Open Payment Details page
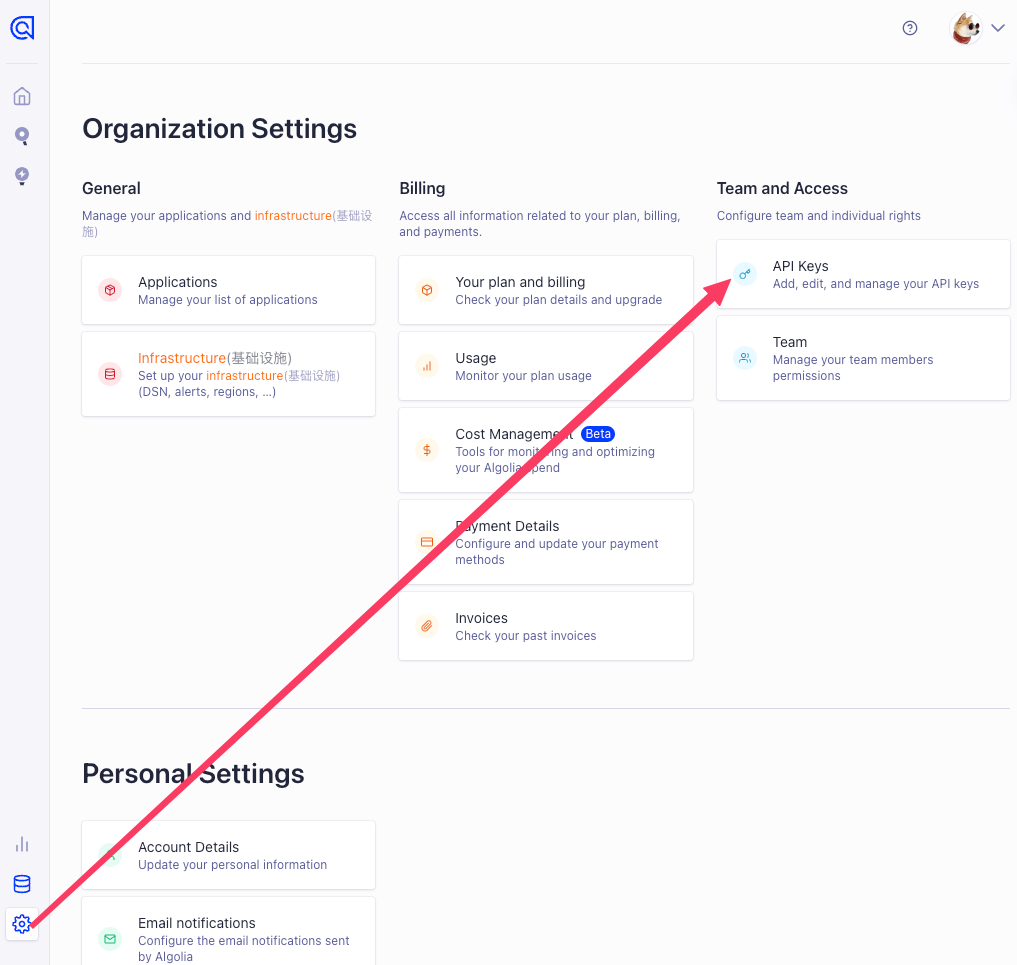1017x965 pixels. click(546, 542)
